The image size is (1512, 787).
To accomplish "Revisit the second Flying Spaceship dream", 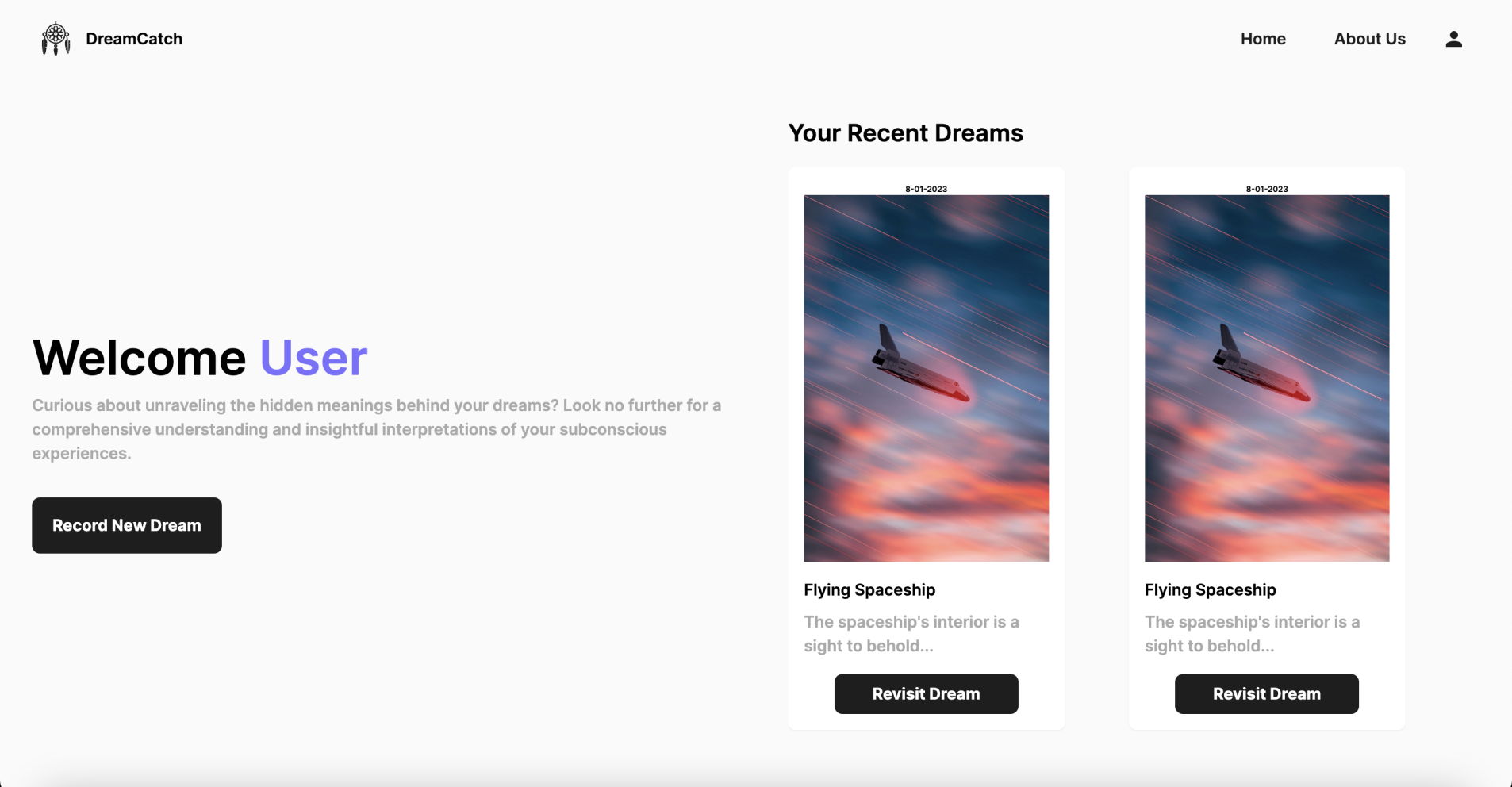I will (1266, 693).
